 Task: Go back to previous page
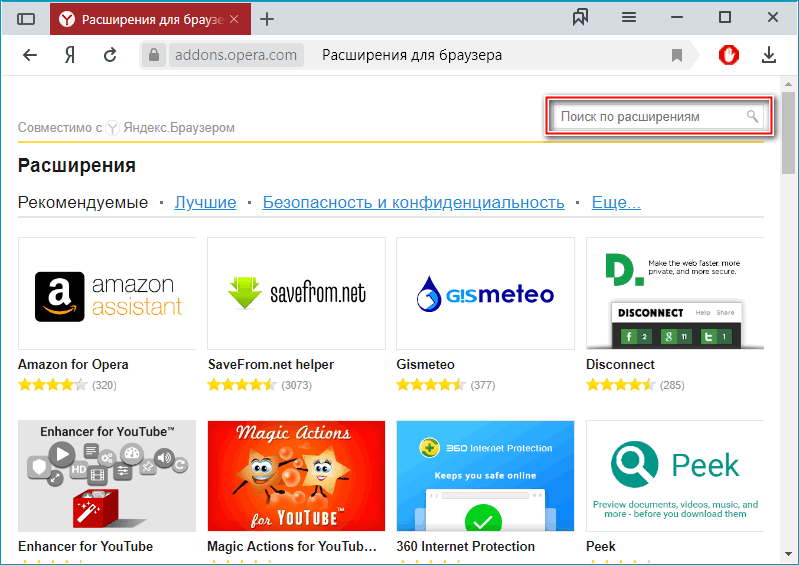30,56
